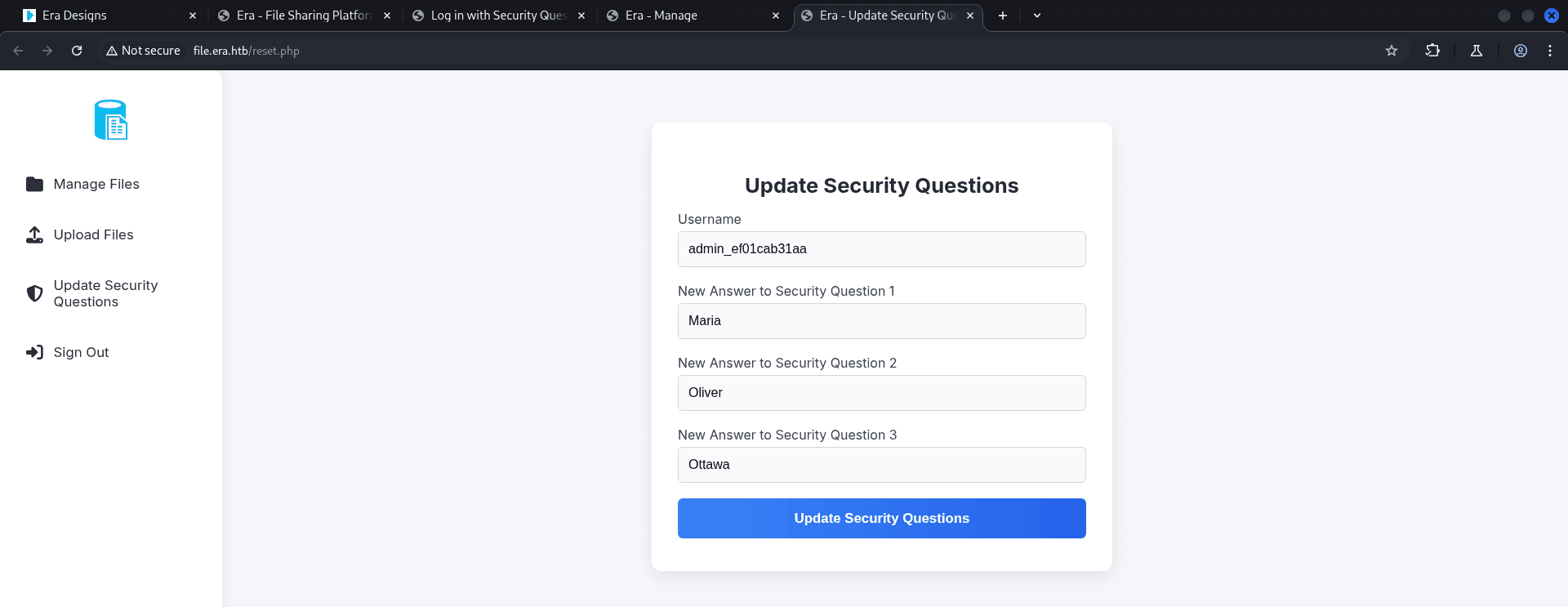Close the Era - File Sharing Platform tab
This screenshot has width=1568, height=607.
[x=387, y=16]
